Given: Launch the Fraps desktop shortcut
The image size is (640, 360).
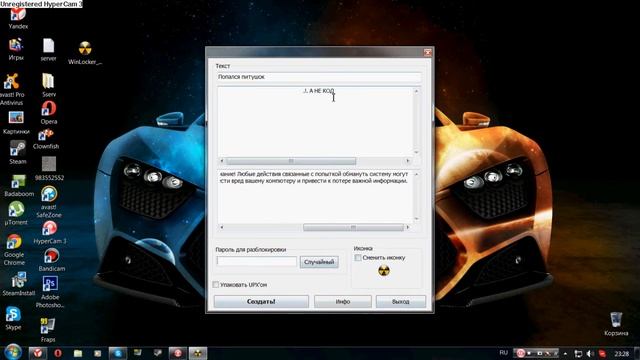Looking at the screenshot, I should (48, 330).
